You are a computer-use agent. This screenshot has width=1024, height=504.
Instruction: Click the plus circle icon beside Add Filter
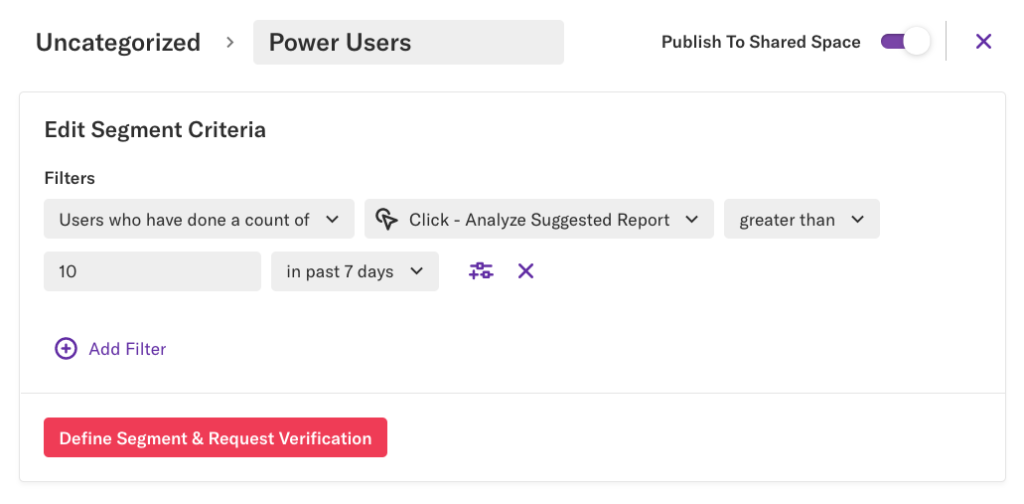pyautogui.click(x=66, y=349)
